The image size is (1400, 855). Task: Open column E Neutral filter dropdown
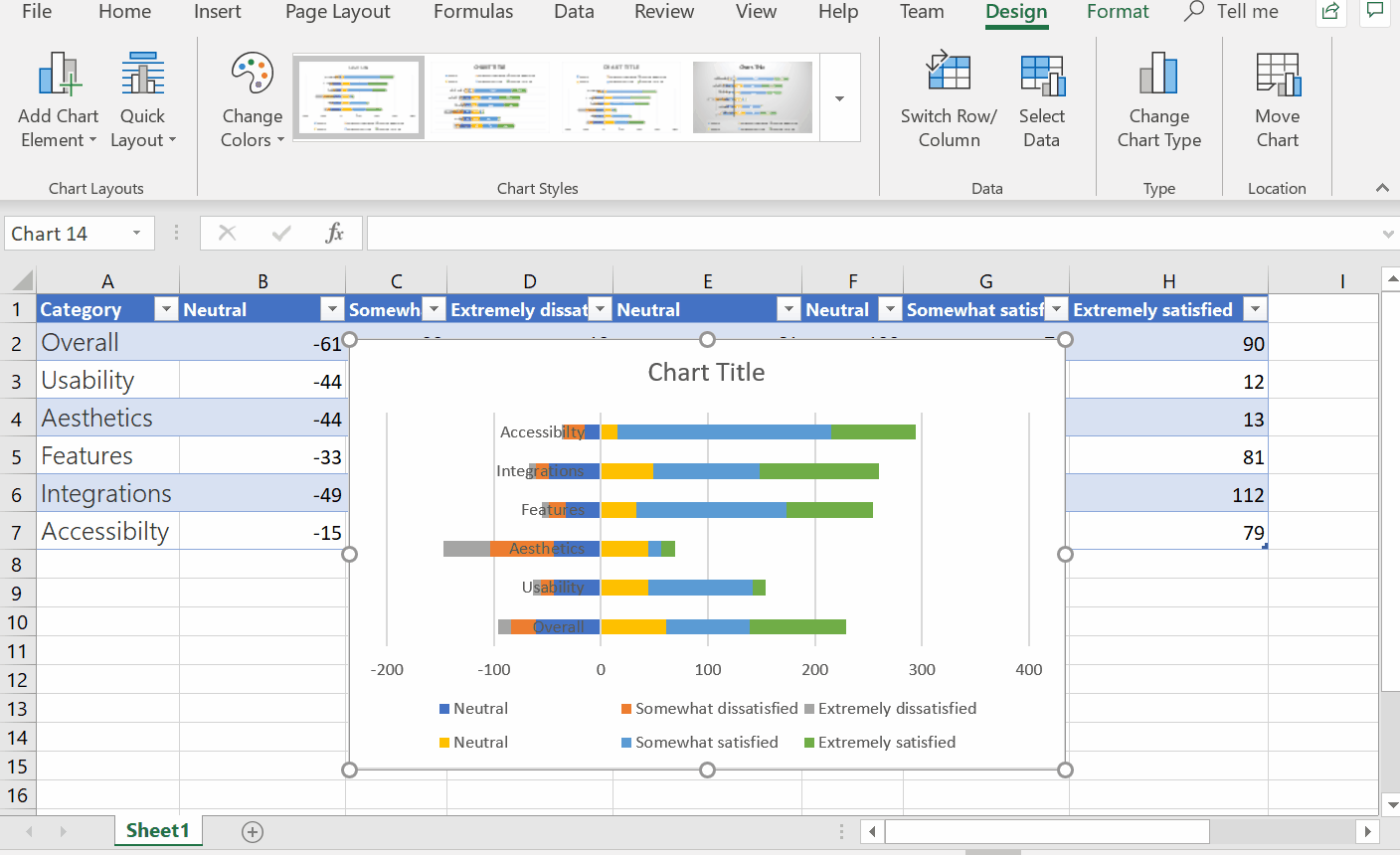click(788, 309)
